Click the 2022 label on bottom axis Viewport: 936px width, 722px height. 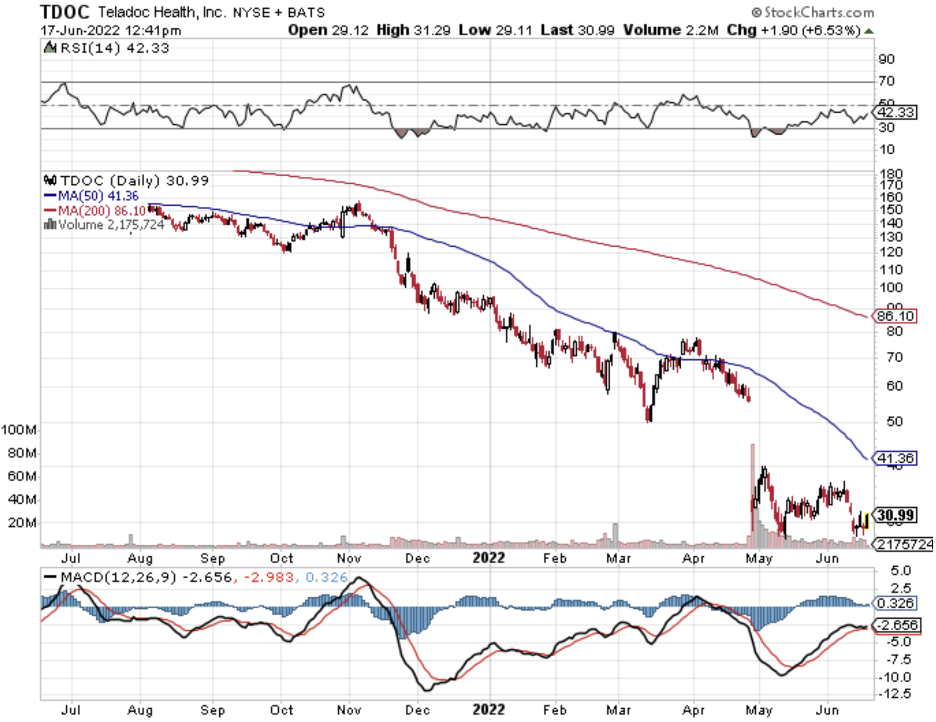489,710
